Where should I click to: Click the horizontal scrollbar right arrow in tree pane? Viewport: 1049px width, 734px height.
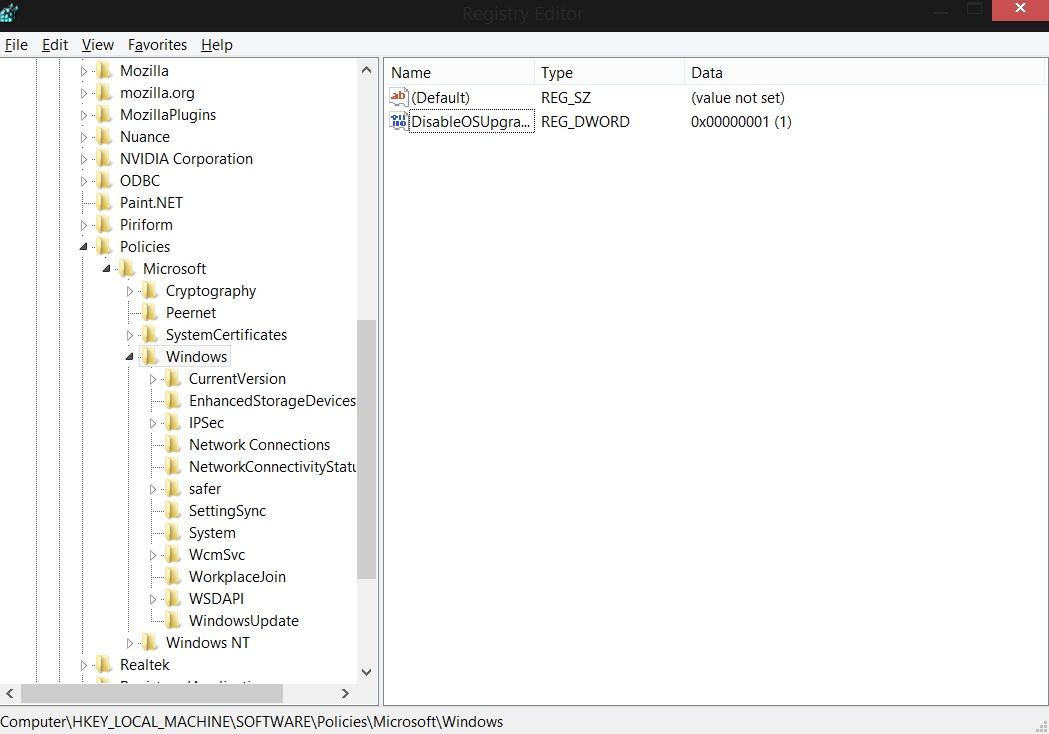345,693
